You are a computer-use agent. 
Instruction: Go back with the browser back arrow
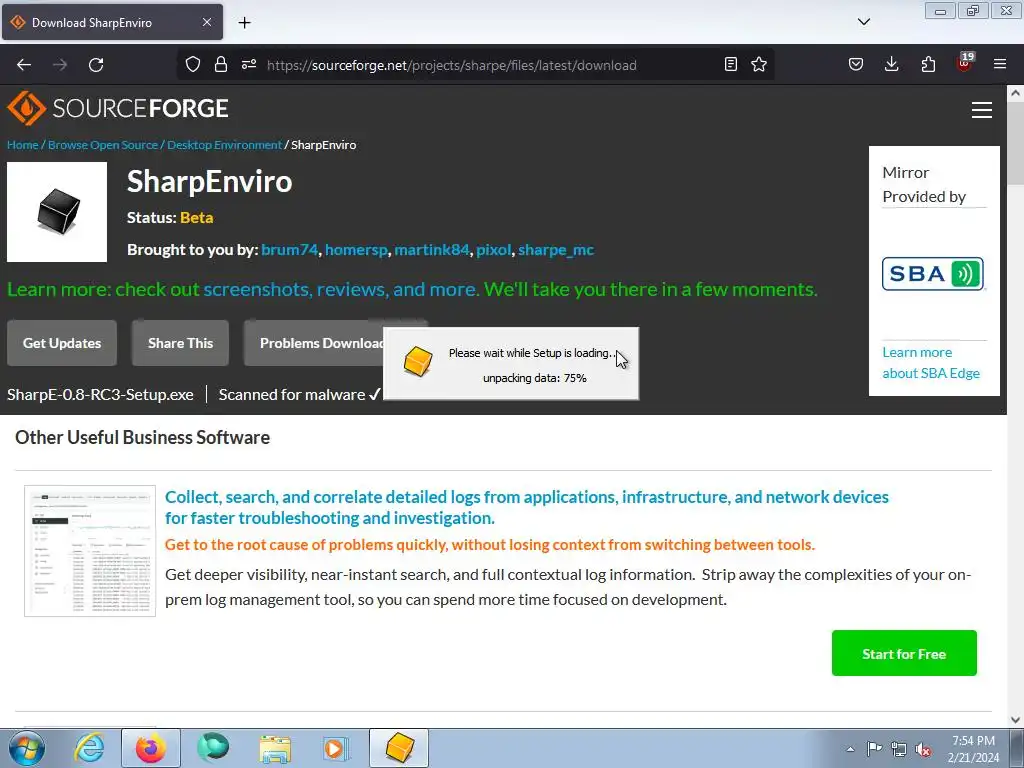24,65
